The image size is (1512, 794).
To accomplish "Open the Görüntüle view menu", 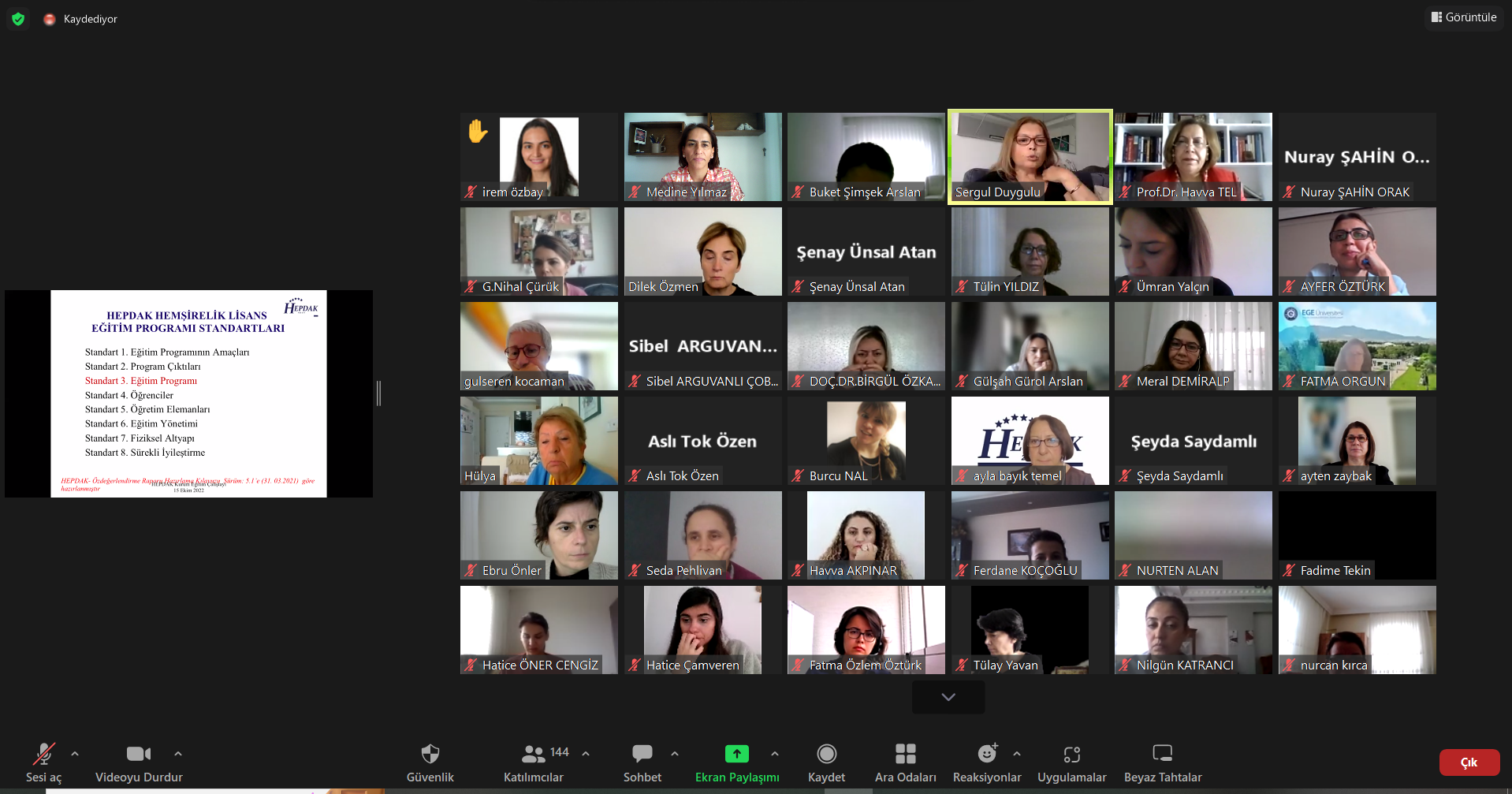I will pyautogui.click(x=1464, y=17).
